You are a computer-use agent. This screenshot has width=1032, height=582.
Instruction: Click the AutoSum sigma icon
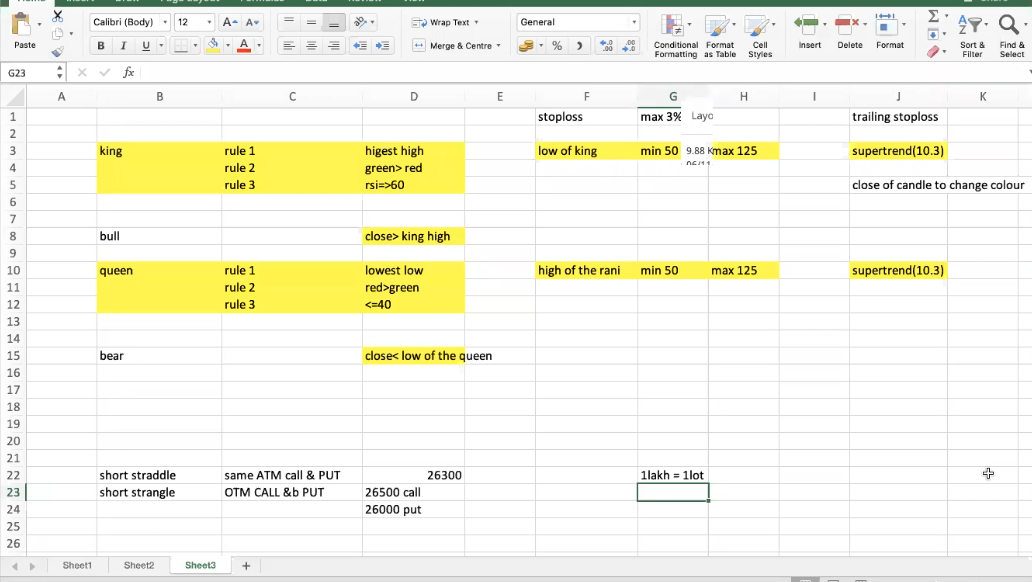coord(933,17)
